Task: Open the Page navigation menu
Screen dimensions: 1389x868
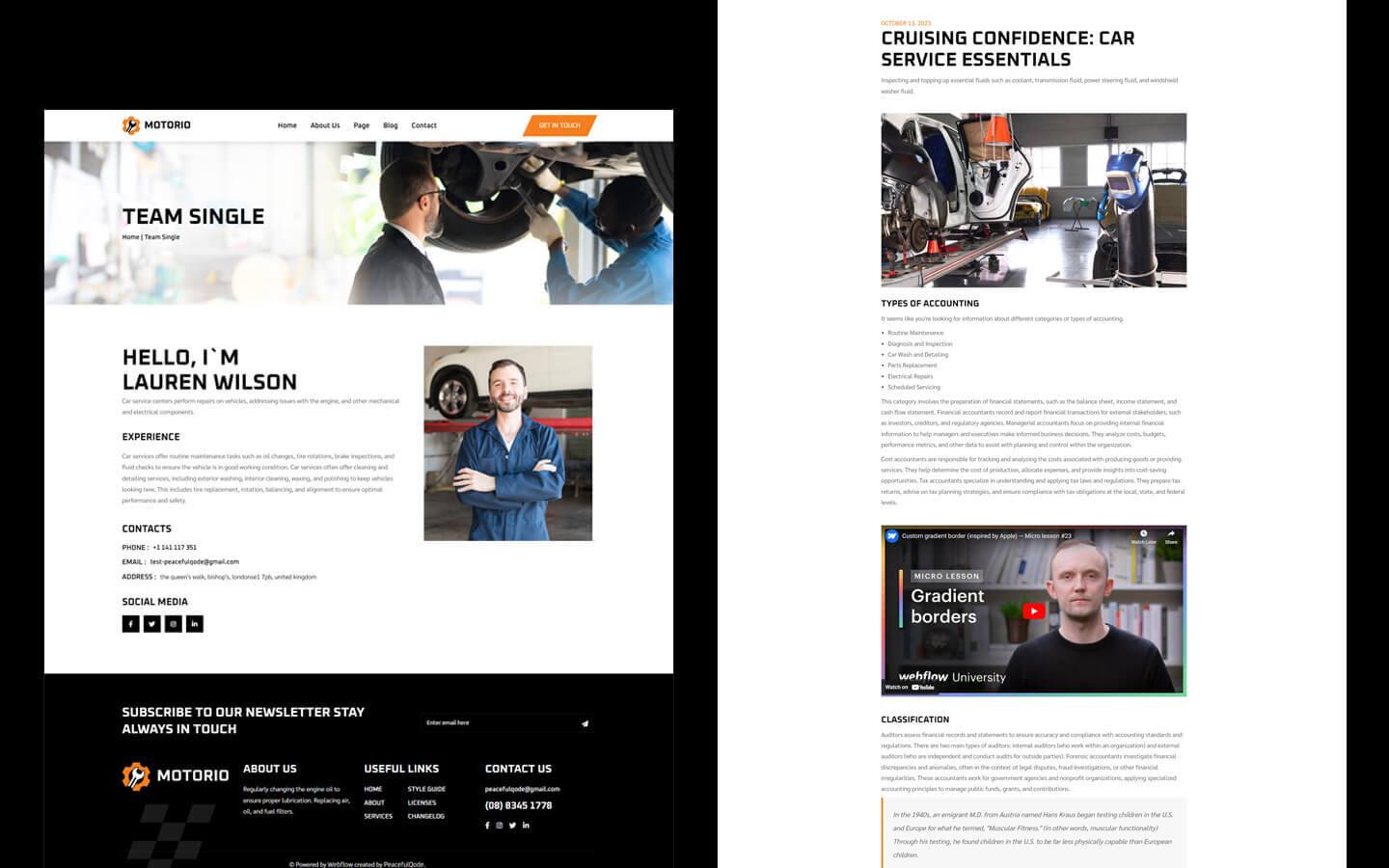Action: [361, 125]
